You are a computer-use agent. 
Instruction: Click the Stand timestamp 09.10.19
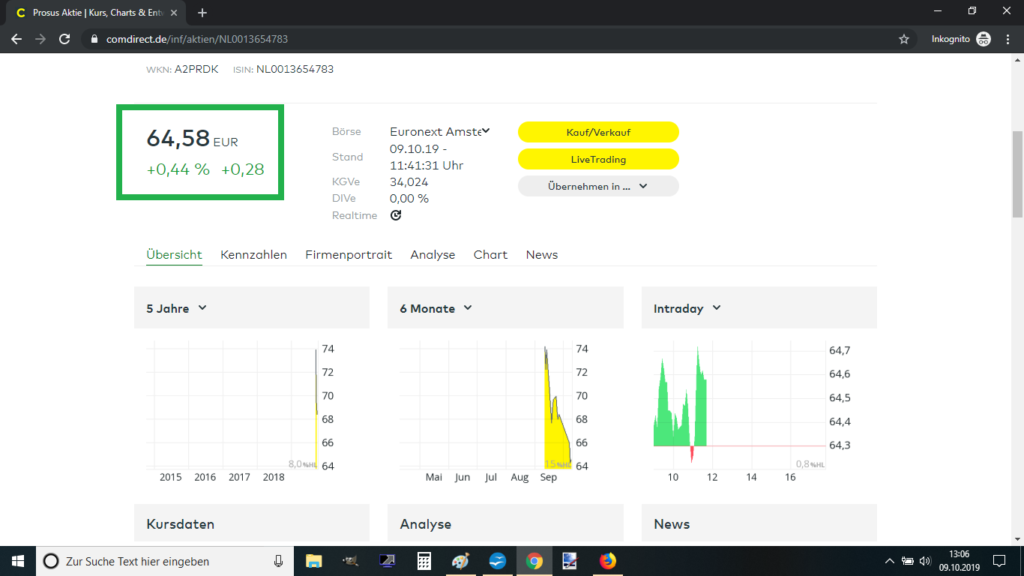point(426,157)
